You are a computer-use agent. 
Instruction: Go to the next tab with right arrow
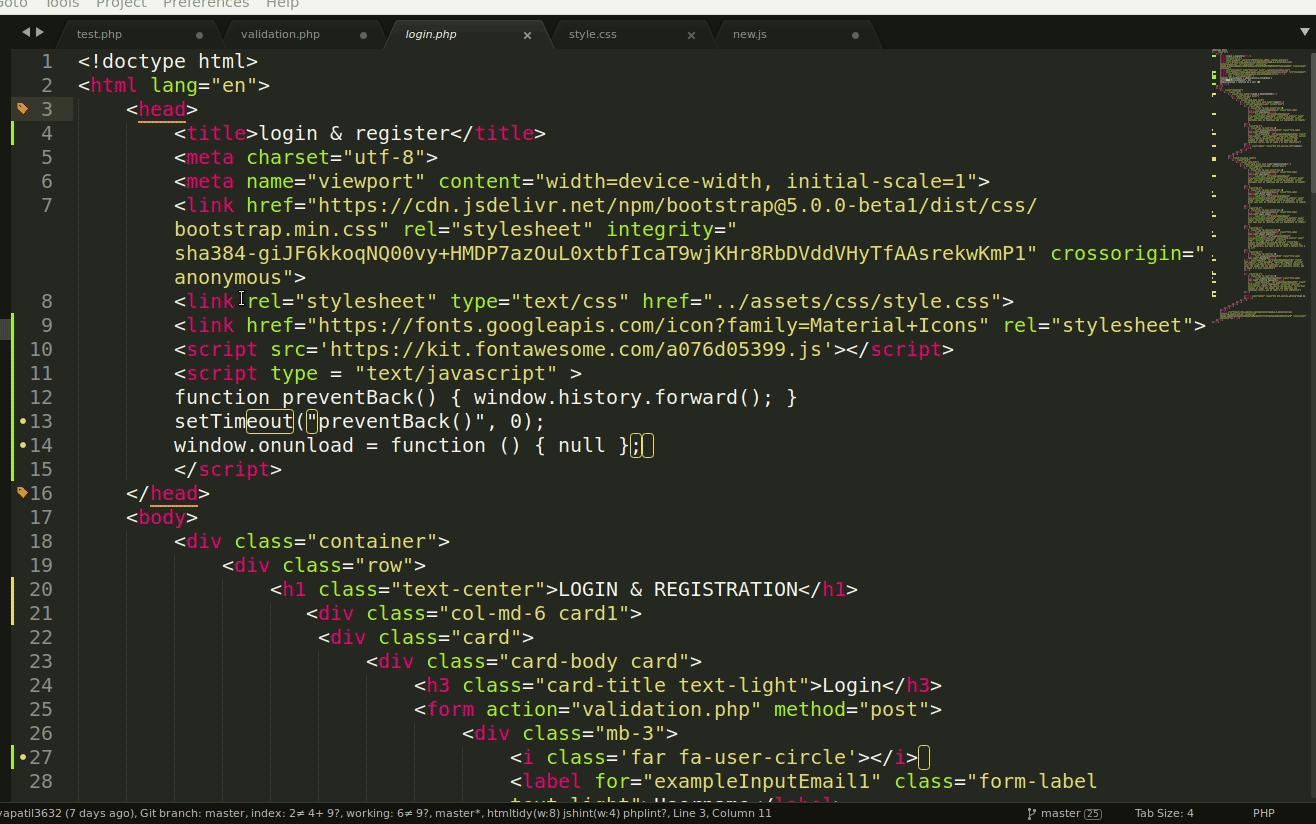tap(40, 33)
